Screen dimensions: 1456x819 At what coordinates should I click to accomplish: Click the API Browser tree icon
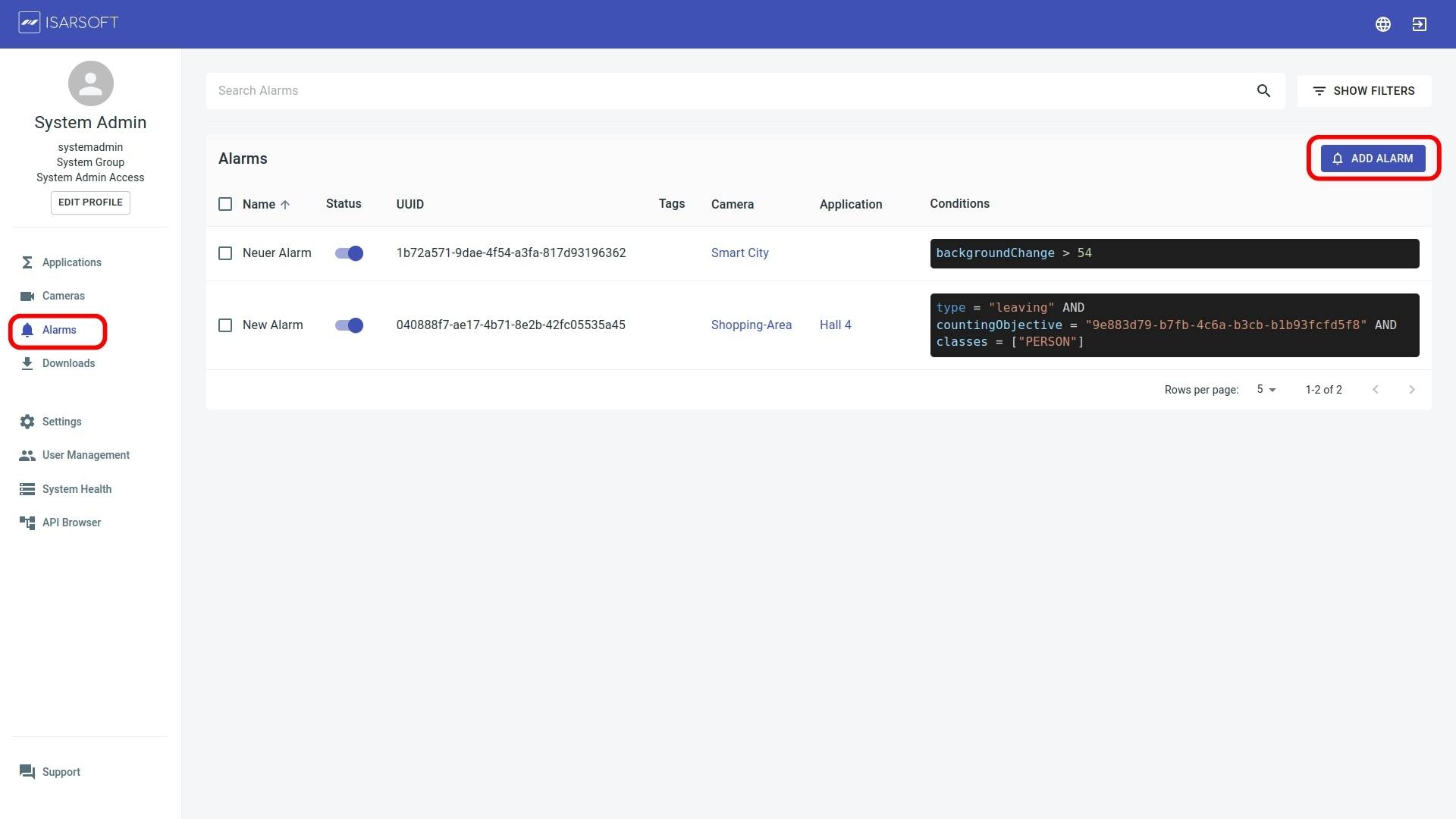[27, 522]
